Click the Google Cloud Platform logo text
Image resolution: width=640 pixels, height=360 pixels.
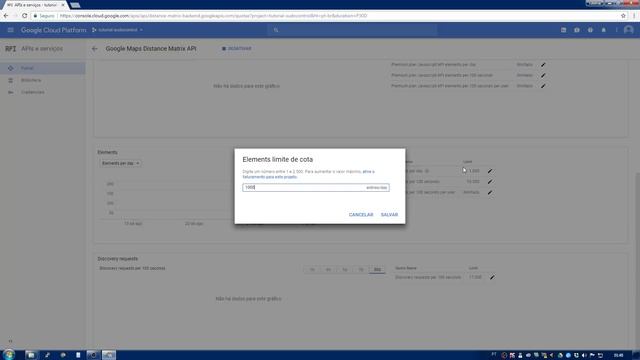pos(53,30)
